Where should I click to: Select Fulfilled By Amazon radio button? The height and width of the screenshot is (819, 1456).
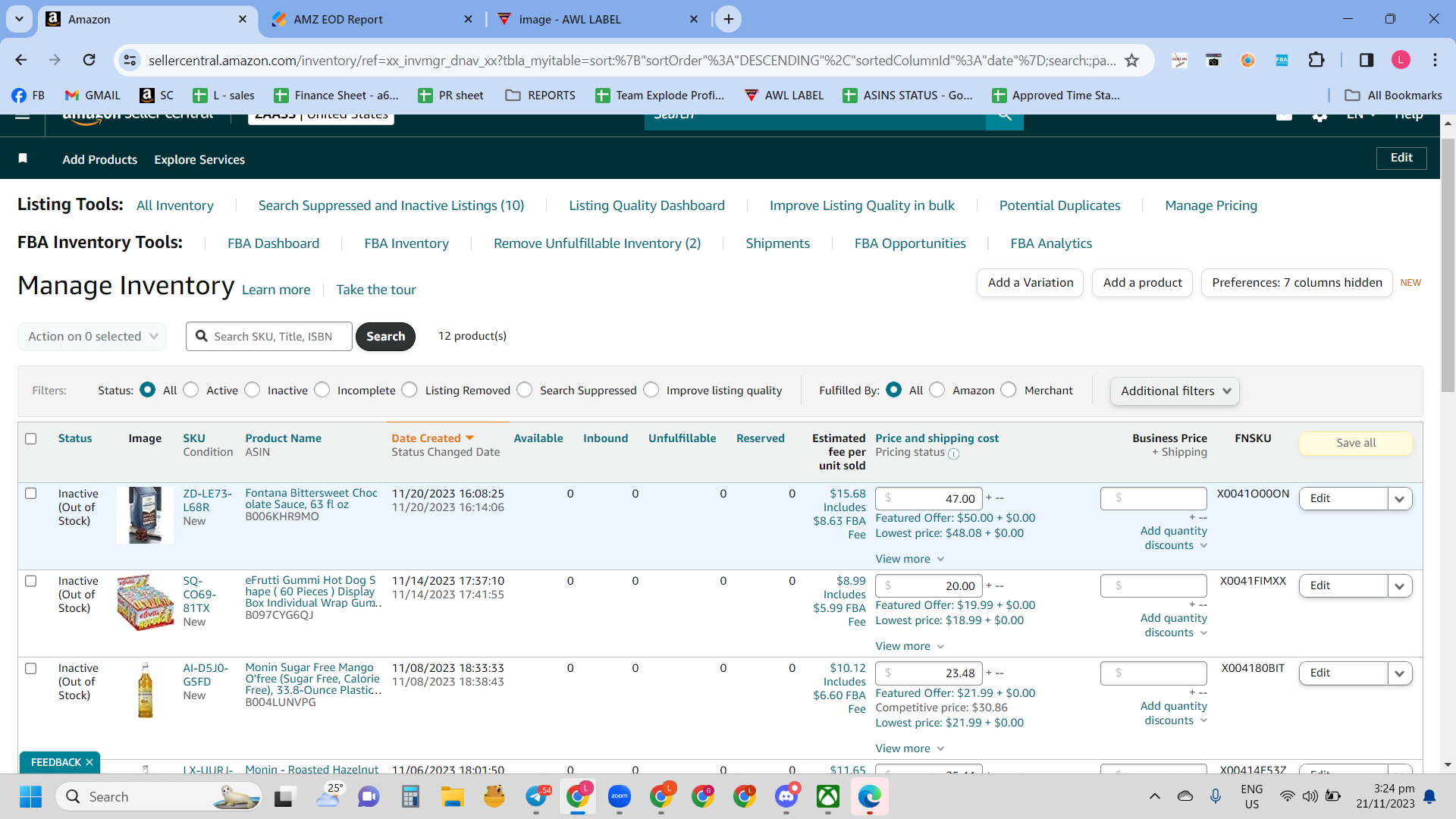(x=937, y=390)
